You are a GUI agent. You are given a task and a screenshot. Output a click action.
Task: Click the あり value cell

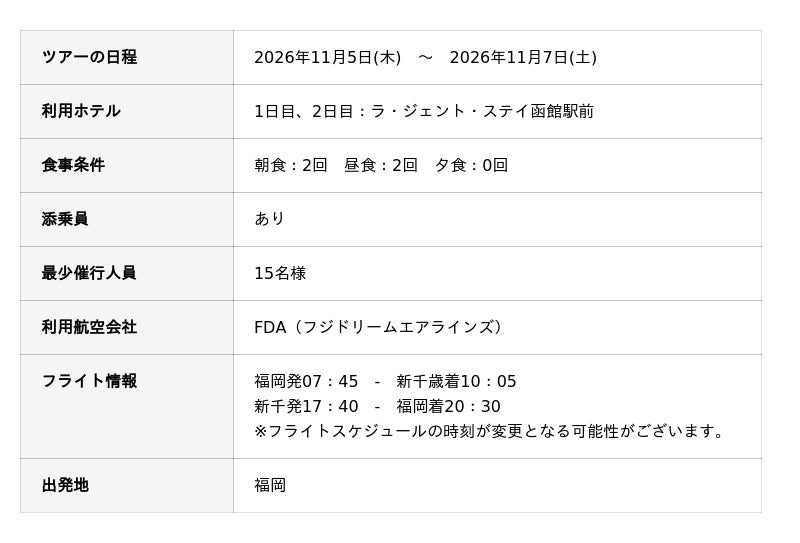click(x=497, y=219)
